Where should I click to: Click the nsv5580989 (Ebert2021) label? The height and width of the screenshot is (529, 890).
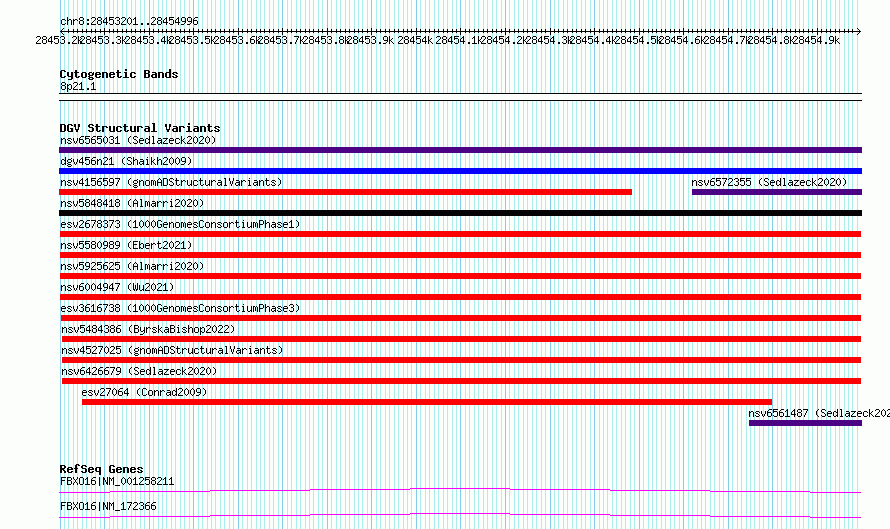coord(126,245)
